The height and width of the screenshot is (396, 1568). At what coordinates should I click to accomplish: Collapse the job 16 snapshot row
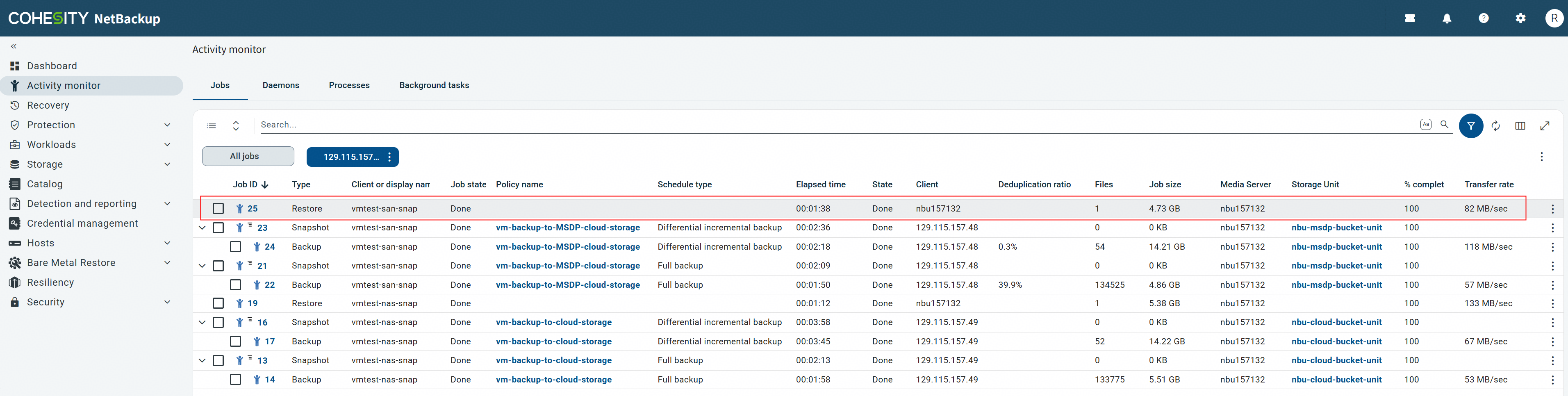pyautogui.click(x=202, y=322)
